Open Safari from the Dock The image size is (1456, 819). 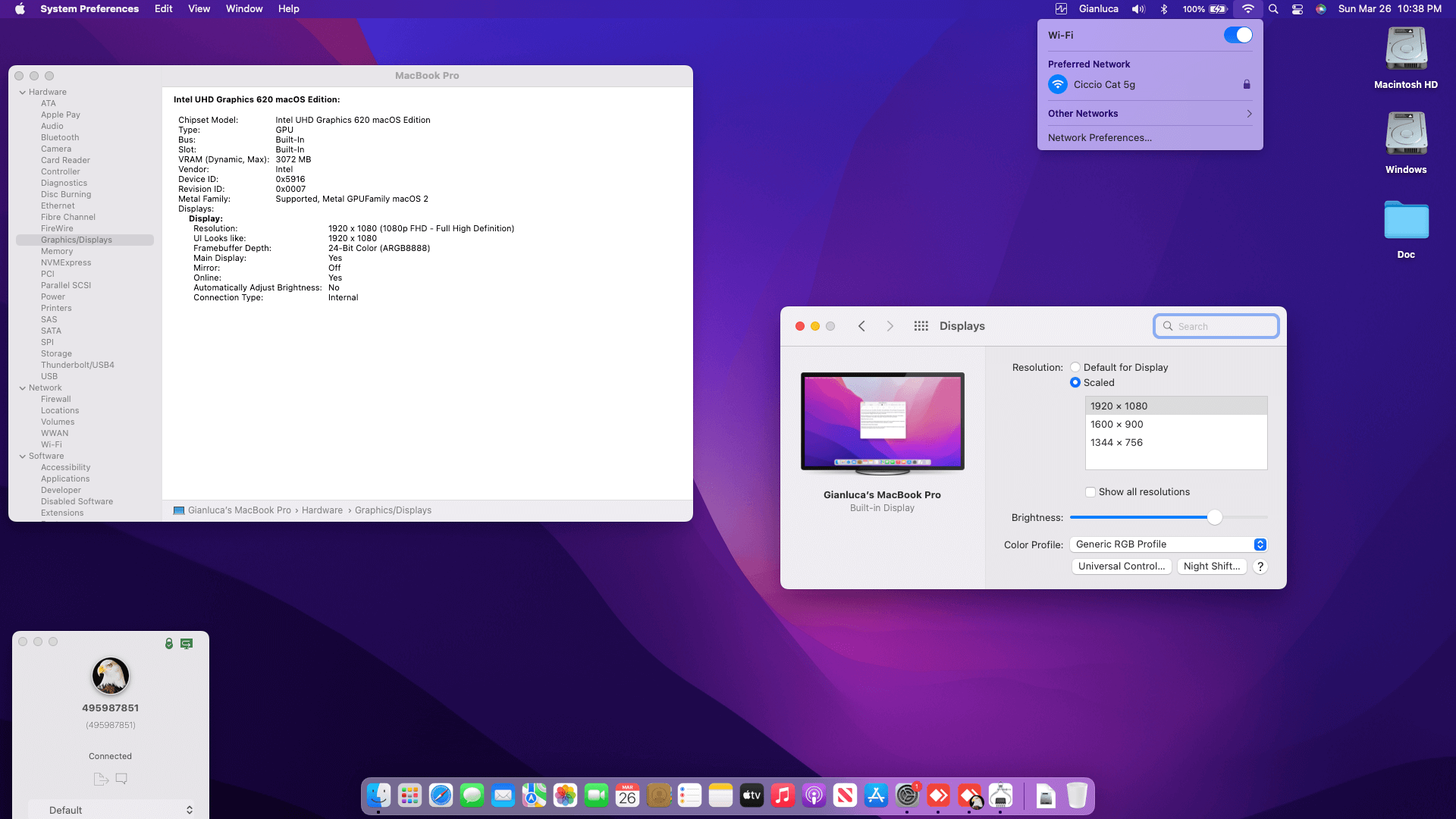[x=441, y=795]
